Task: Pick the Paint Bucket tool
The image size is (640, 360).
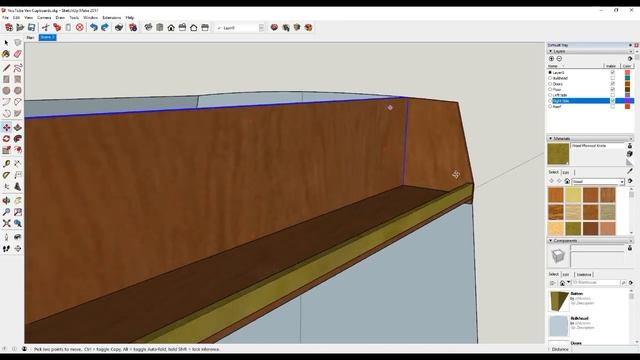Action: pos(6,54)
